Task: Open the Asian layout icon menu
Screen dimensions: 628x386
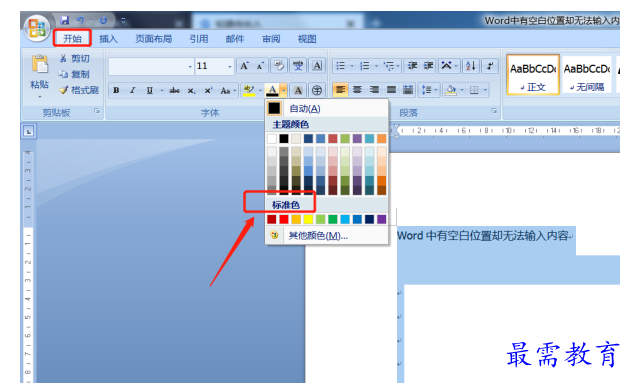Action: pyautogui.click(x=449, y=66)
